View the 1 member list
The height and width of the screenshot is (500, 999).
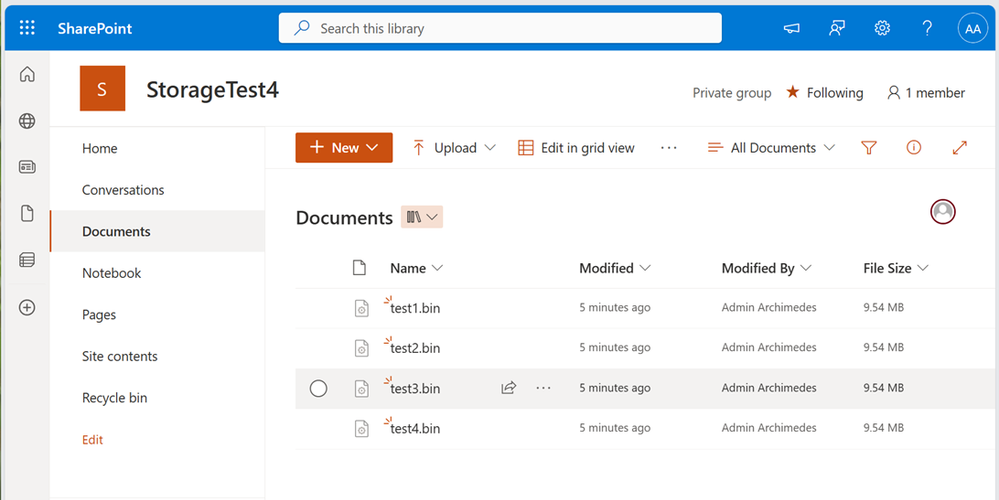click(x=926, y=93)
